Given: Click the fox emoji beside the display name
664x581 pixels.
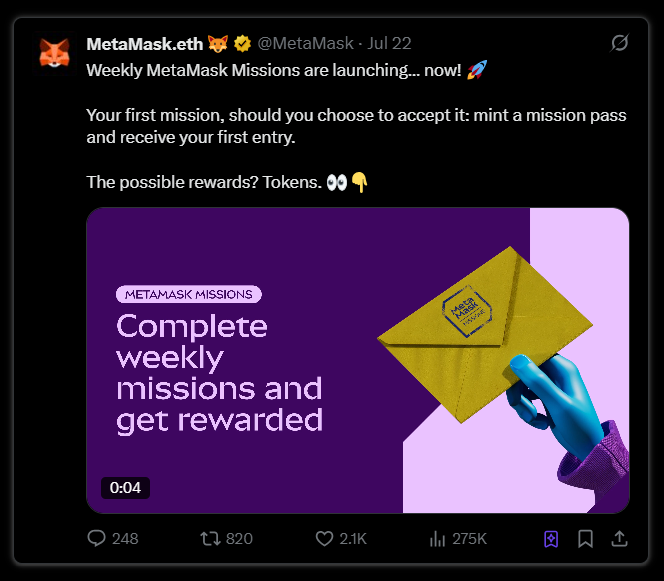Looking at the screenshot, I should click(x=218, y=44).
